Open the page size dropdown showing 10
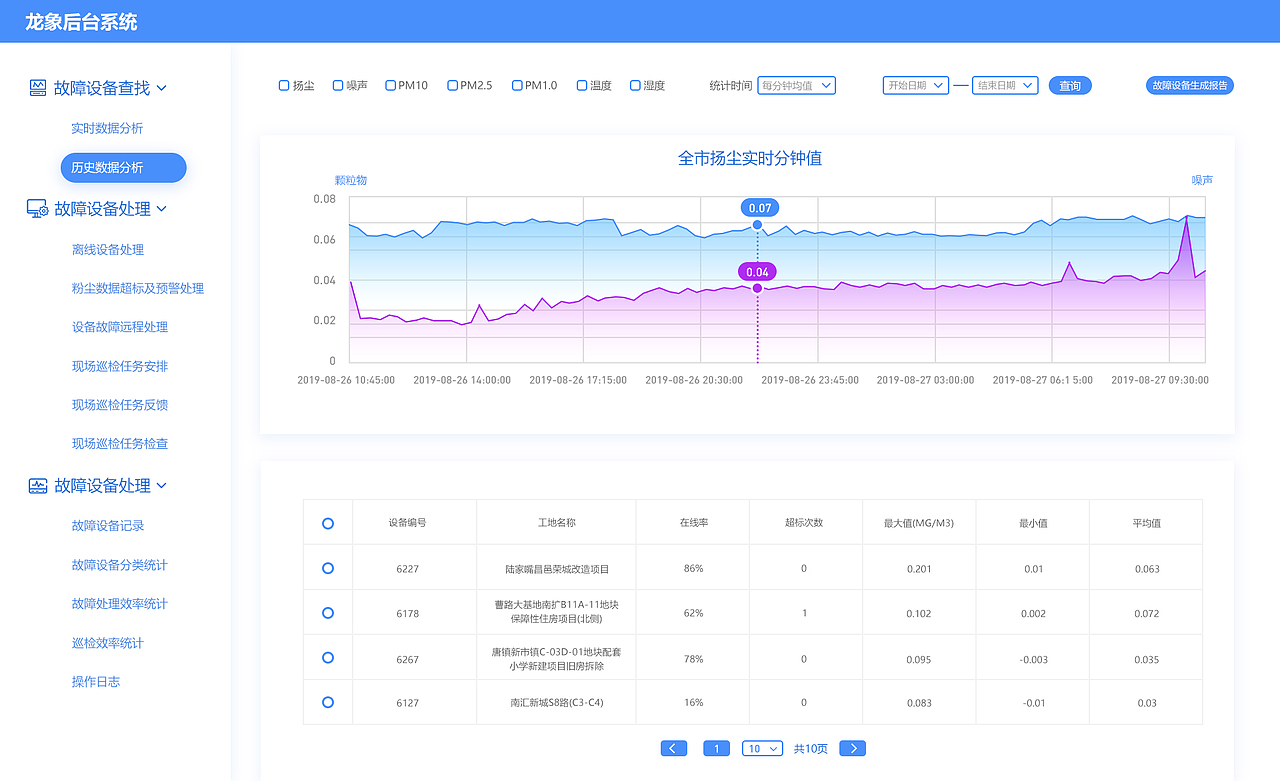 762,749
